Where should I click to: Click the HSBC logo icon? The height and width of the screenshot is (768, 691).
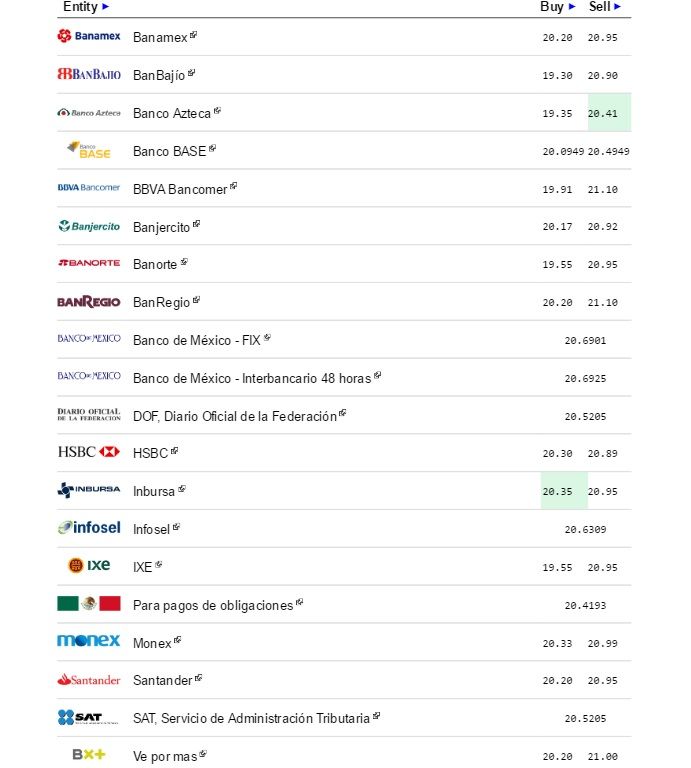coord(89,452)
